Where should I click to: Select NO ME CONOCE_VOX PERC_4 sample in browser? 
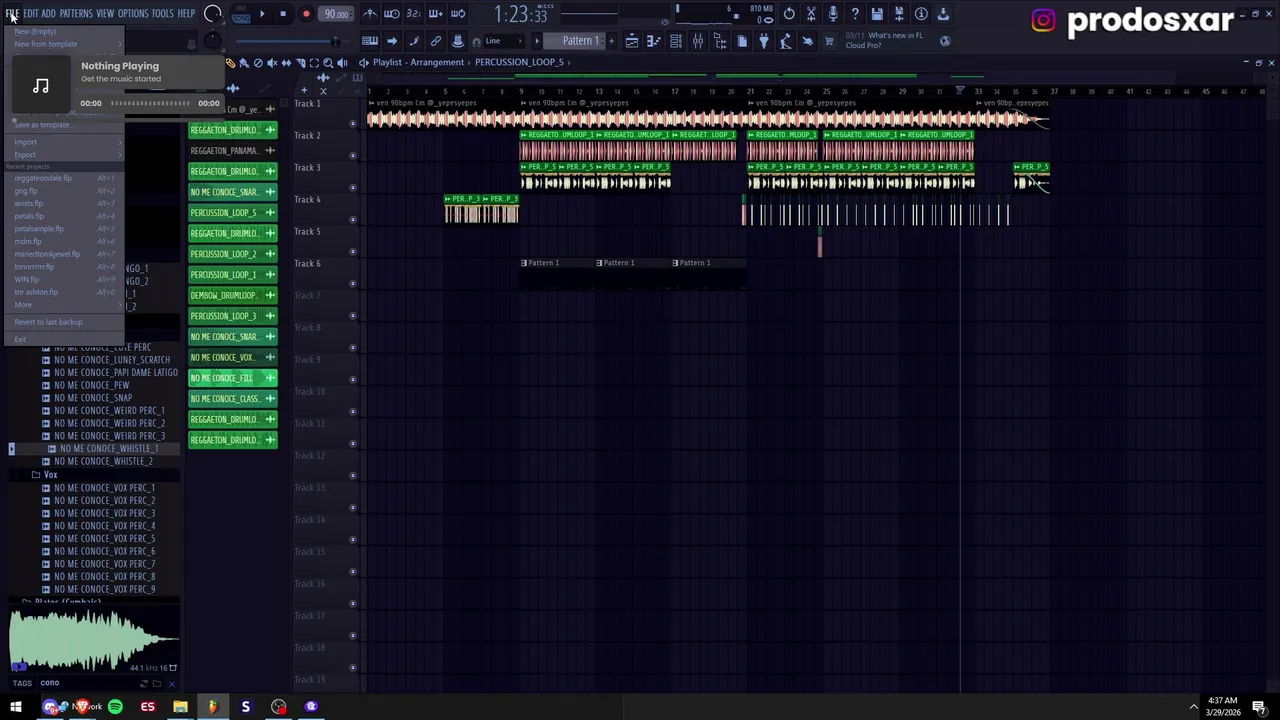click(105, 526)
